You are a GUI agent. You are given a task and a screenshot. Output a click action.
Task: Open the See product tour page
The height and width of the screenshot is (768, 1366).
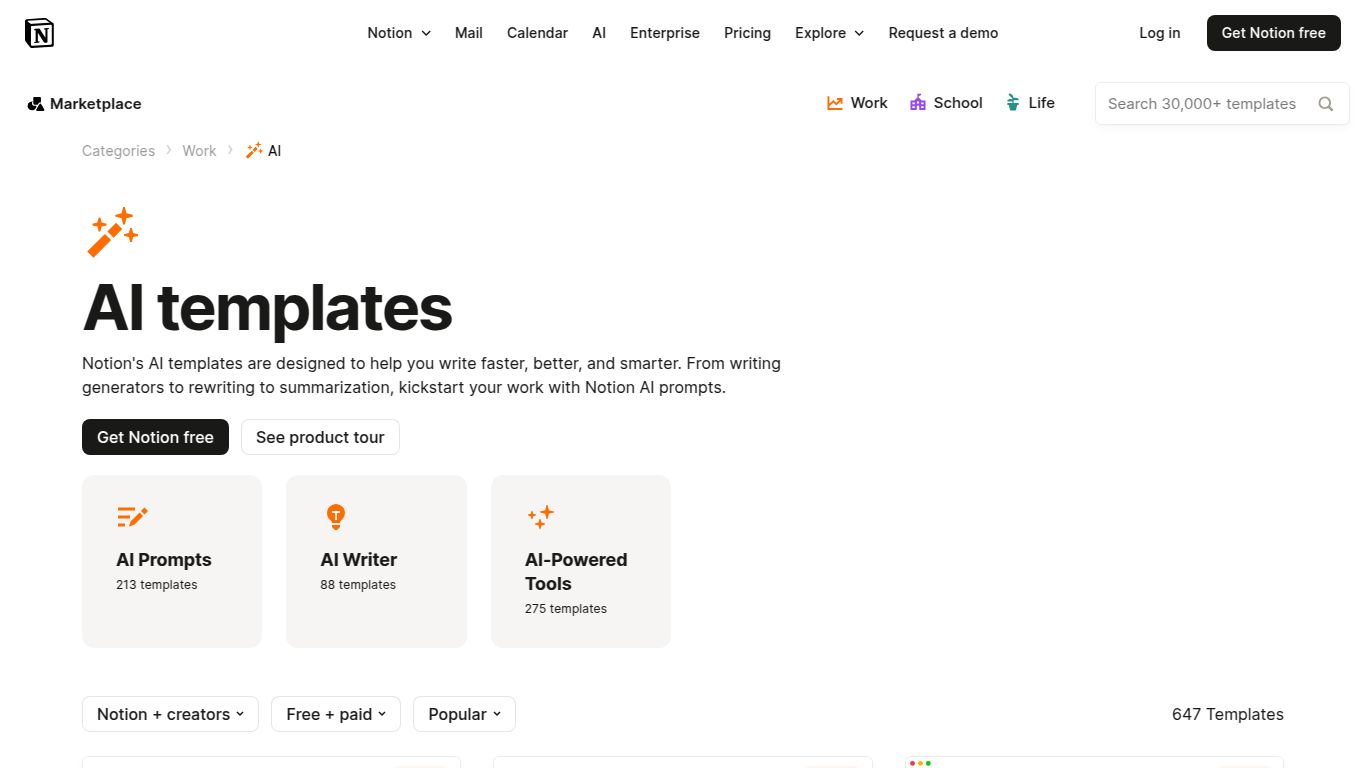[320, 437]
